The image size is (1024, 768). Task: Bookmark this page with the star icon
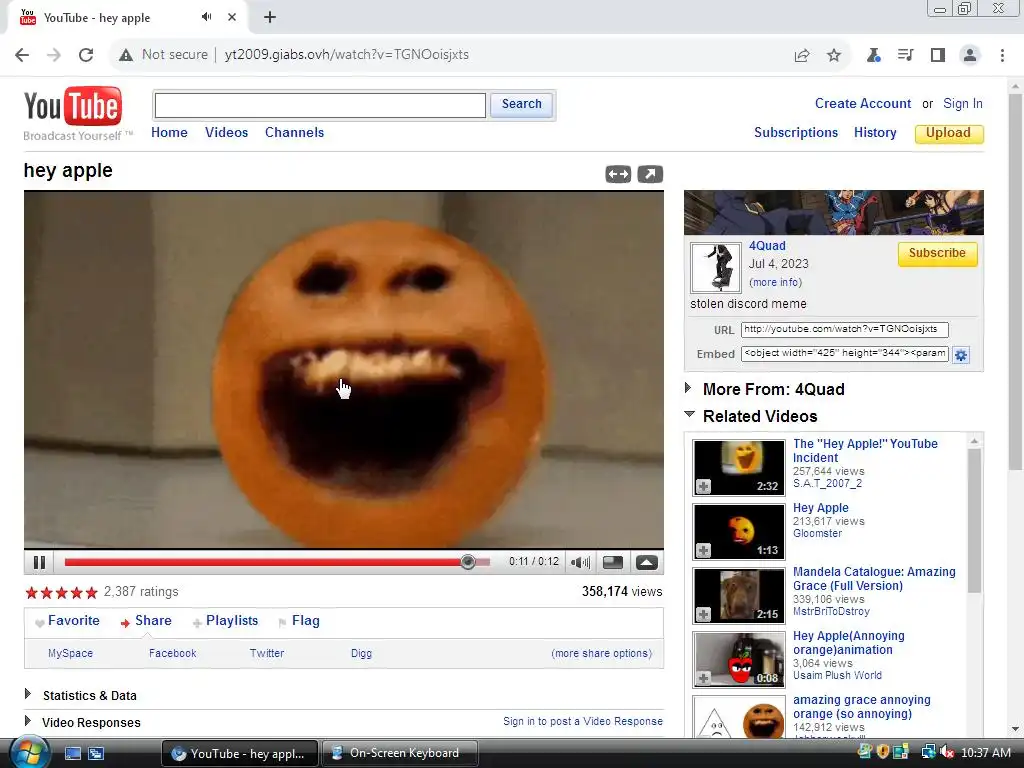pyautogui.click(x=834, y=56)
